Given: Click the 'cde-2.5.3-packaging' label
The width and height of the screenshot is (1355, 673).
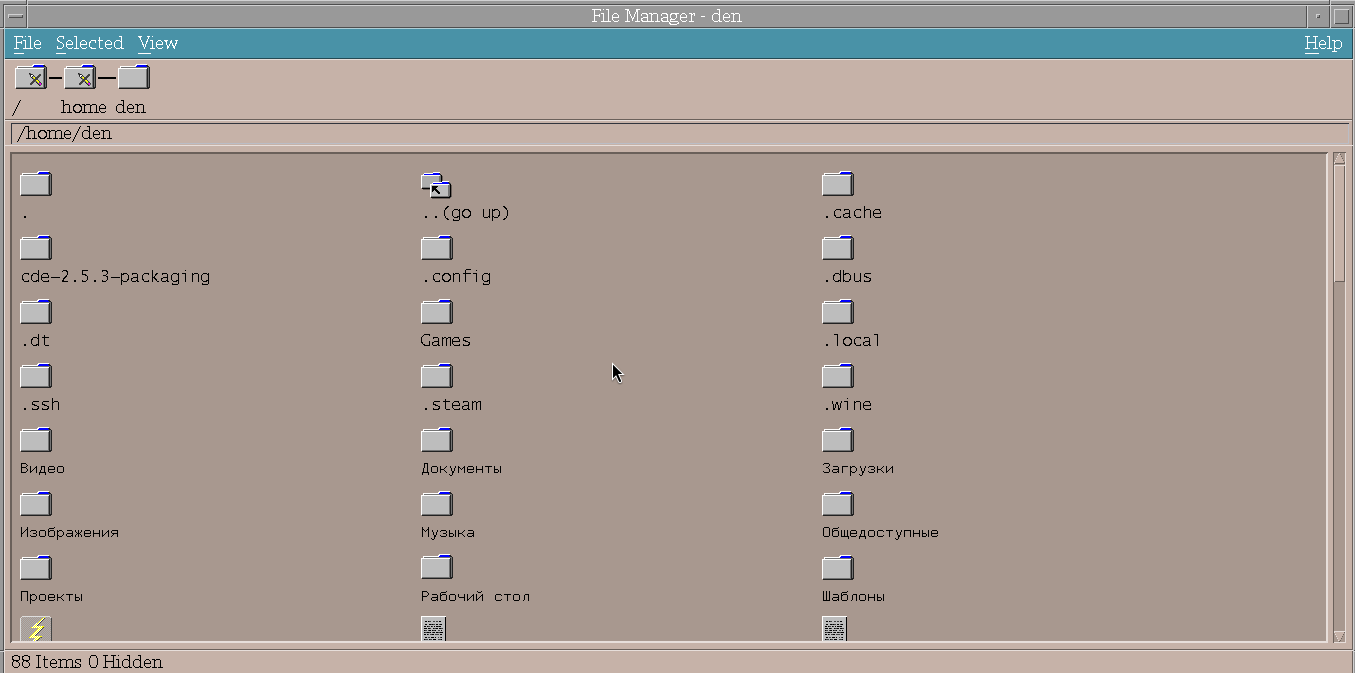Looking at the screenshot, I should coord(115,277).
